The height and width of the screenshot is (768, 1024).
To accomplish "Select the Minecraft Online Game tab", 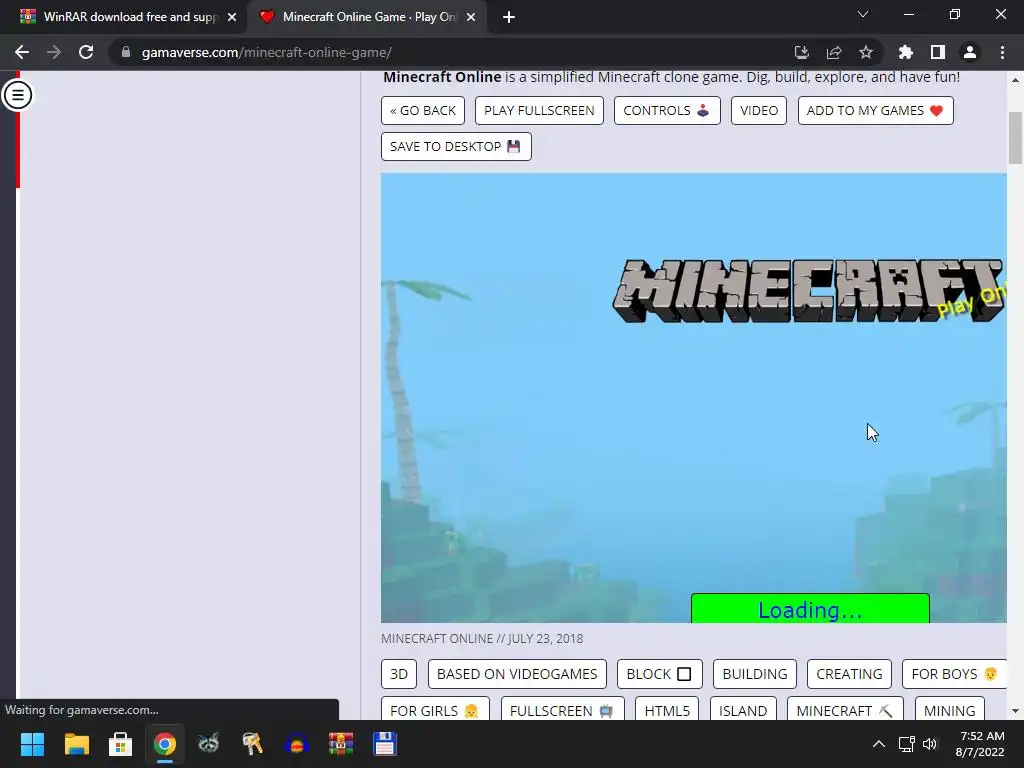I will tap(366, 17).
